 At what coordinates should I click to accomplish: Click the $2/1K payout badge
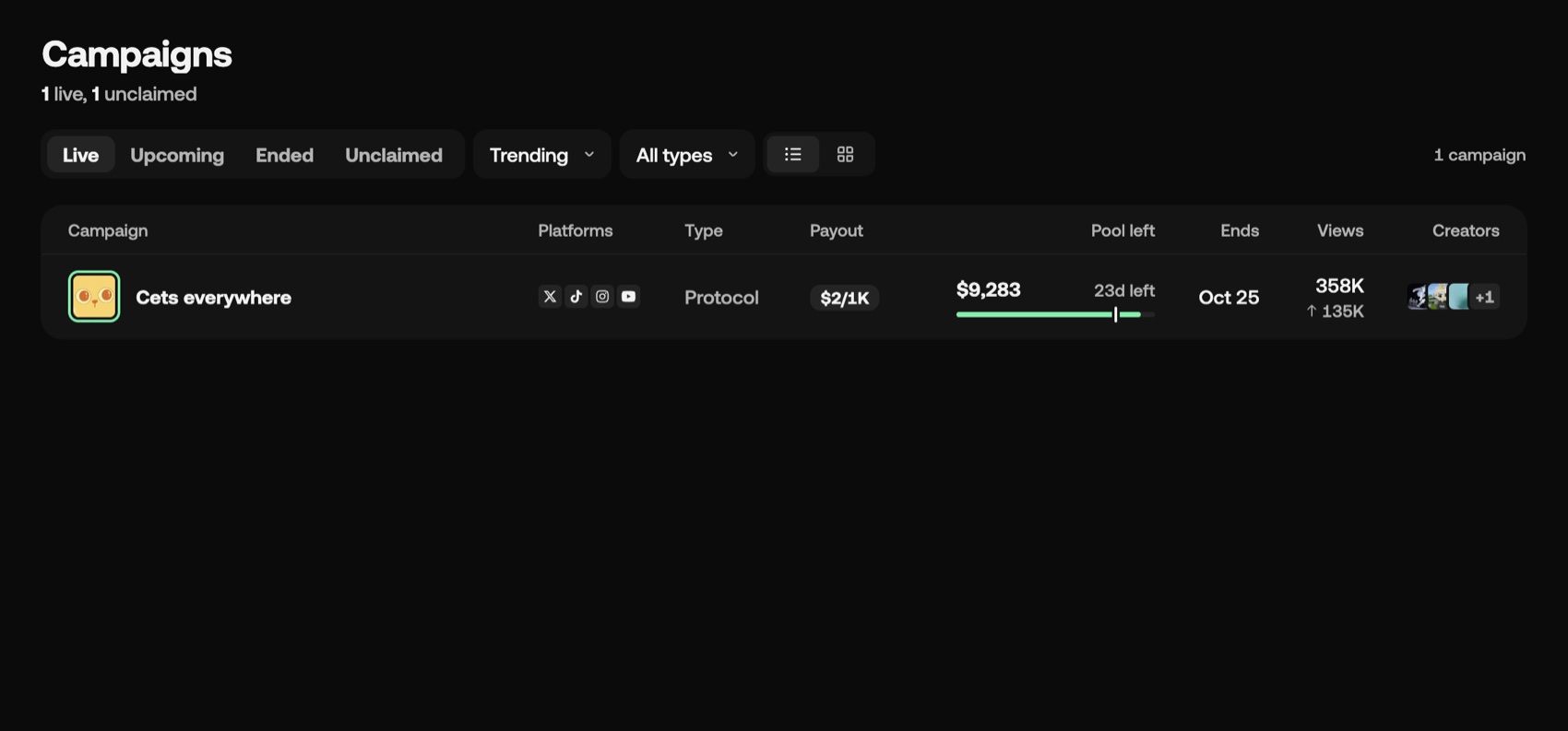(845, 298)
